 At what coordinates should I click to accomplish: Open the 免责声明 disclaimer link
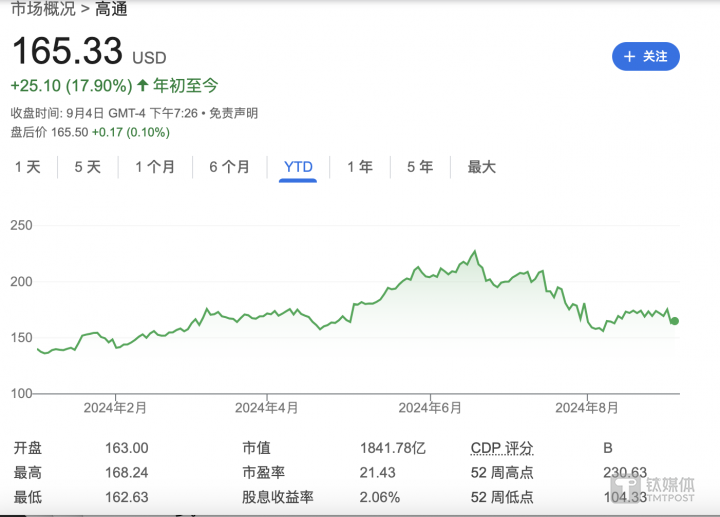pyautogui.click(x=233, y=113)
